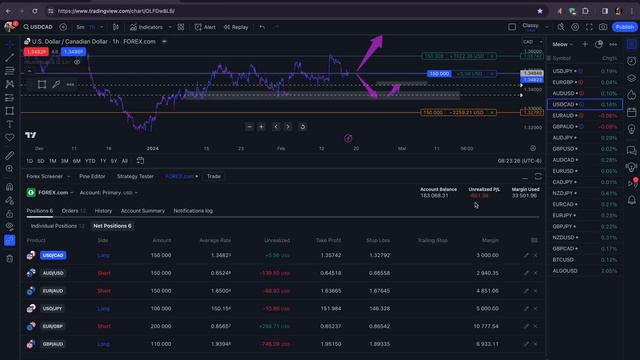Click the blue buy price button
This screenshot has width=640, height=360.
tap(73, 52)
